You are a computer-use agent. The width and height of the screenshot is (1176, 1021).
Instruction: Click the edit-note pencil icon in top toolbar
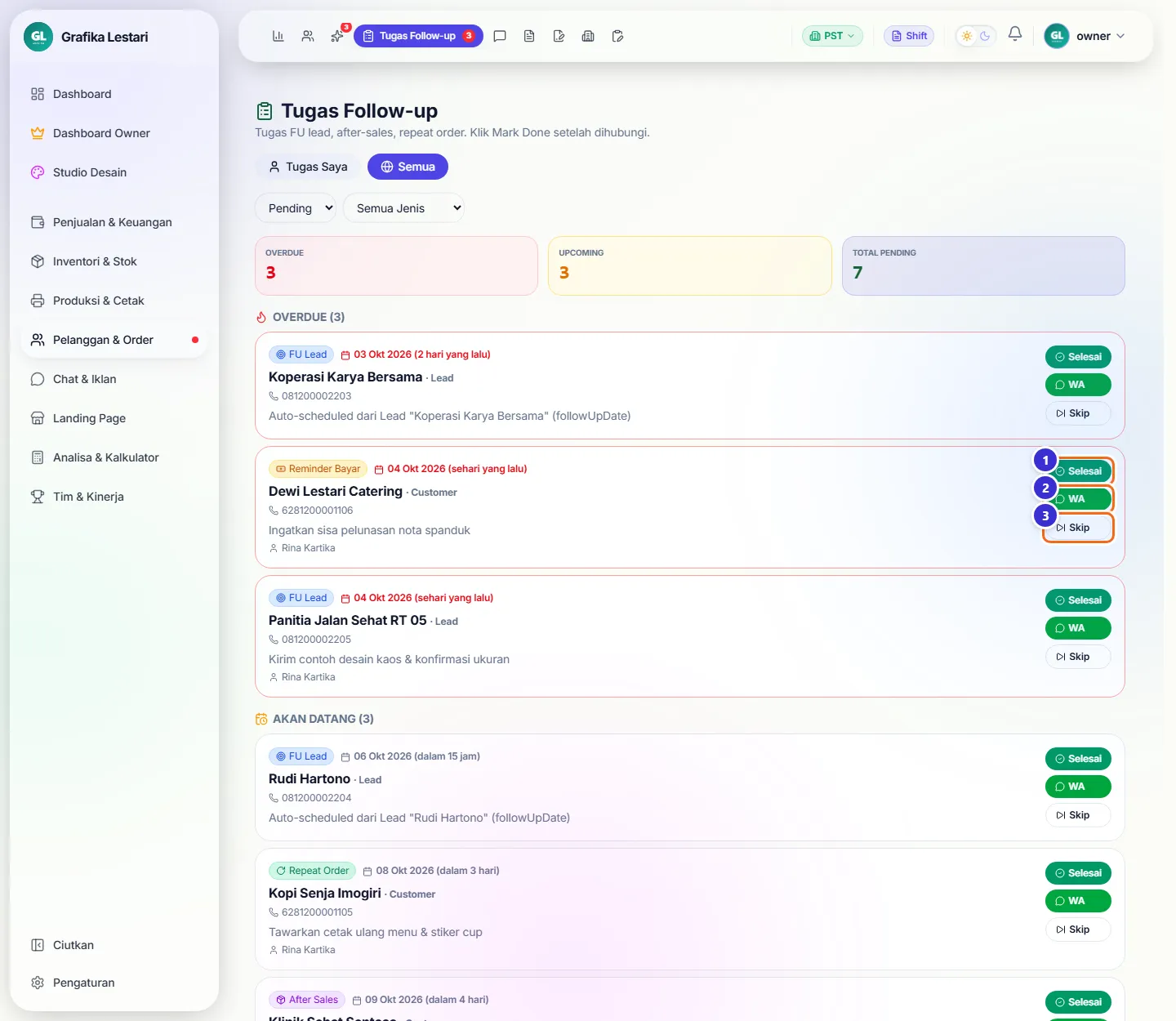(x=559, y=36)
